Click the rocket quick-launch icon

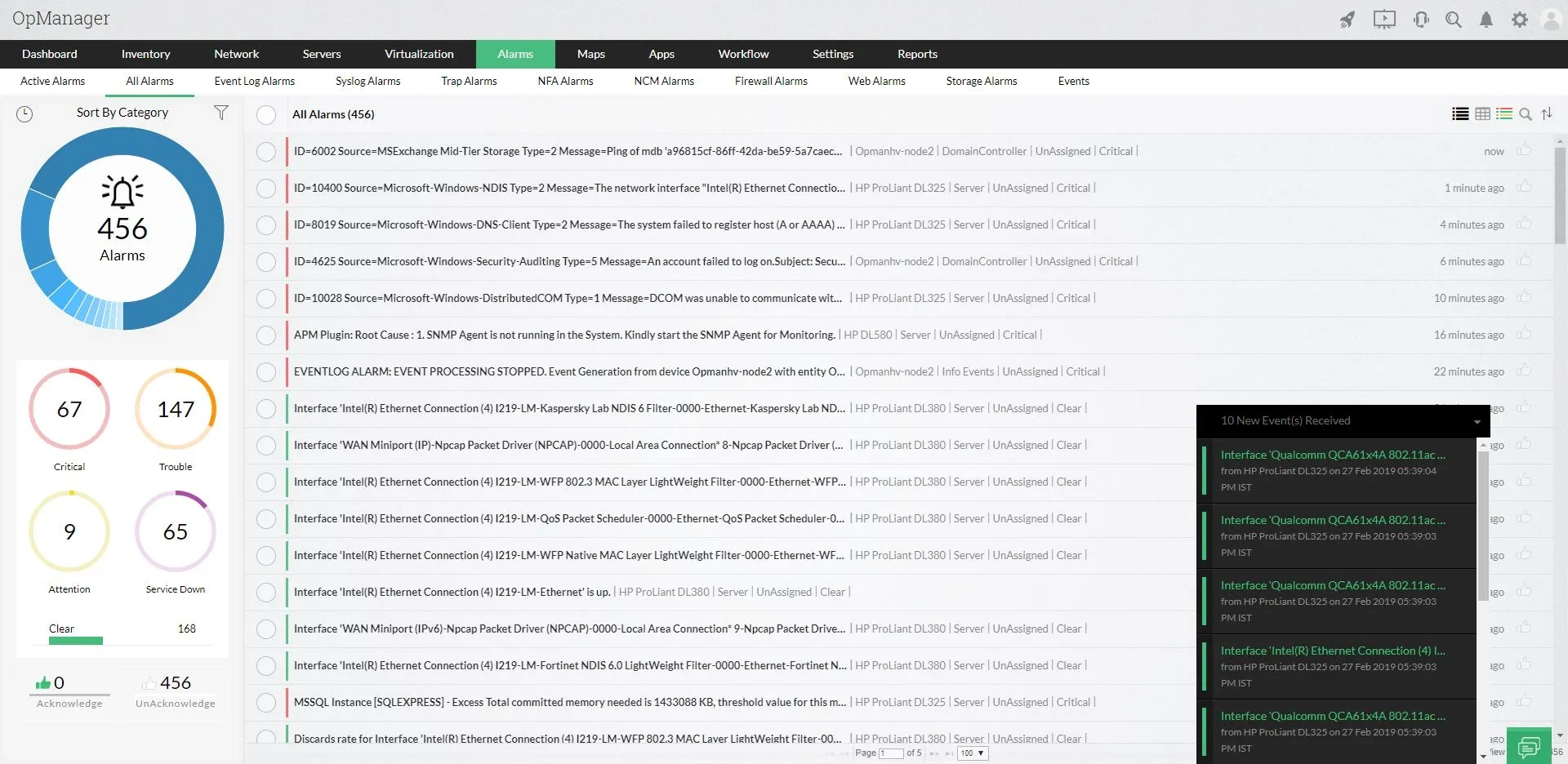click(x=1347, y=19)
